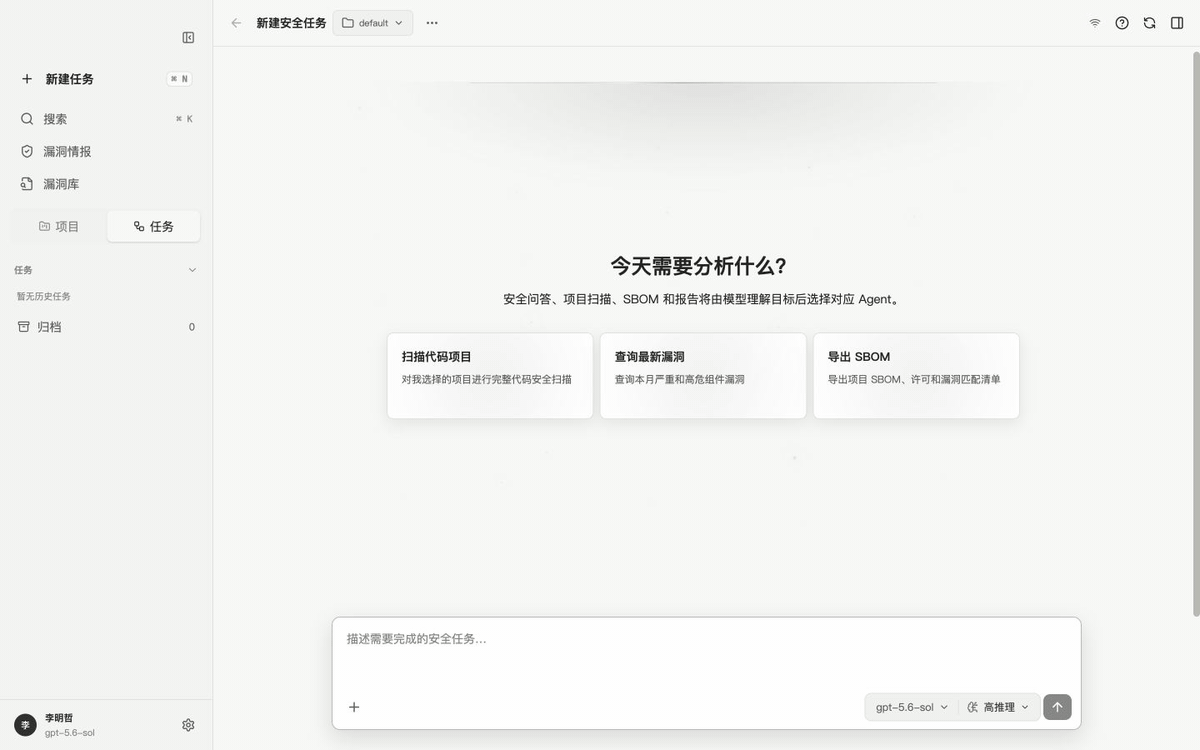Image resolution: width=1200 pixels, height=750 pixels.
Task: Click the 李 avatar circle
Action: (25, 725)
